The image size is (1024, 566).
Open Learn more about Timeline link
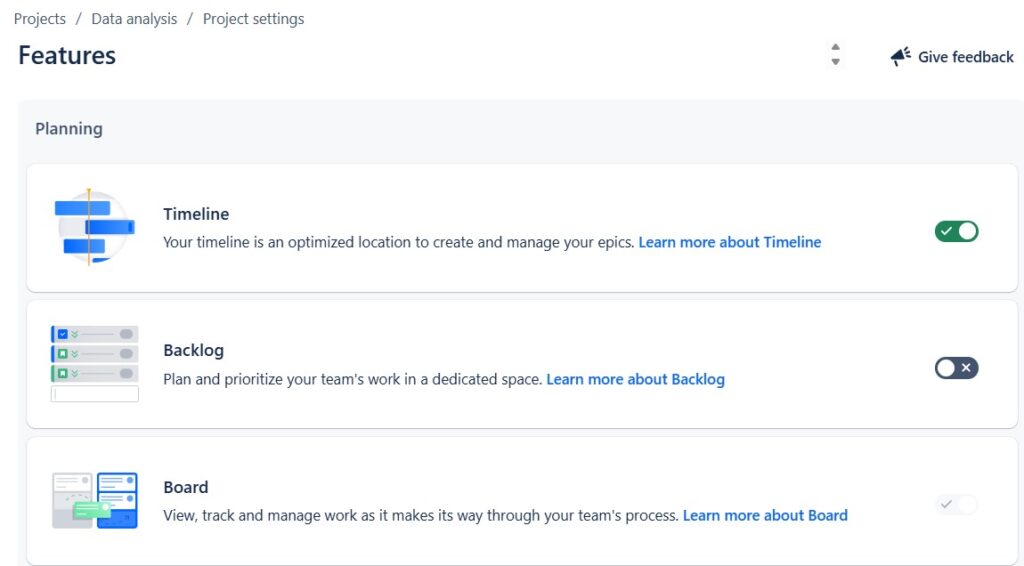pos(729,242)
